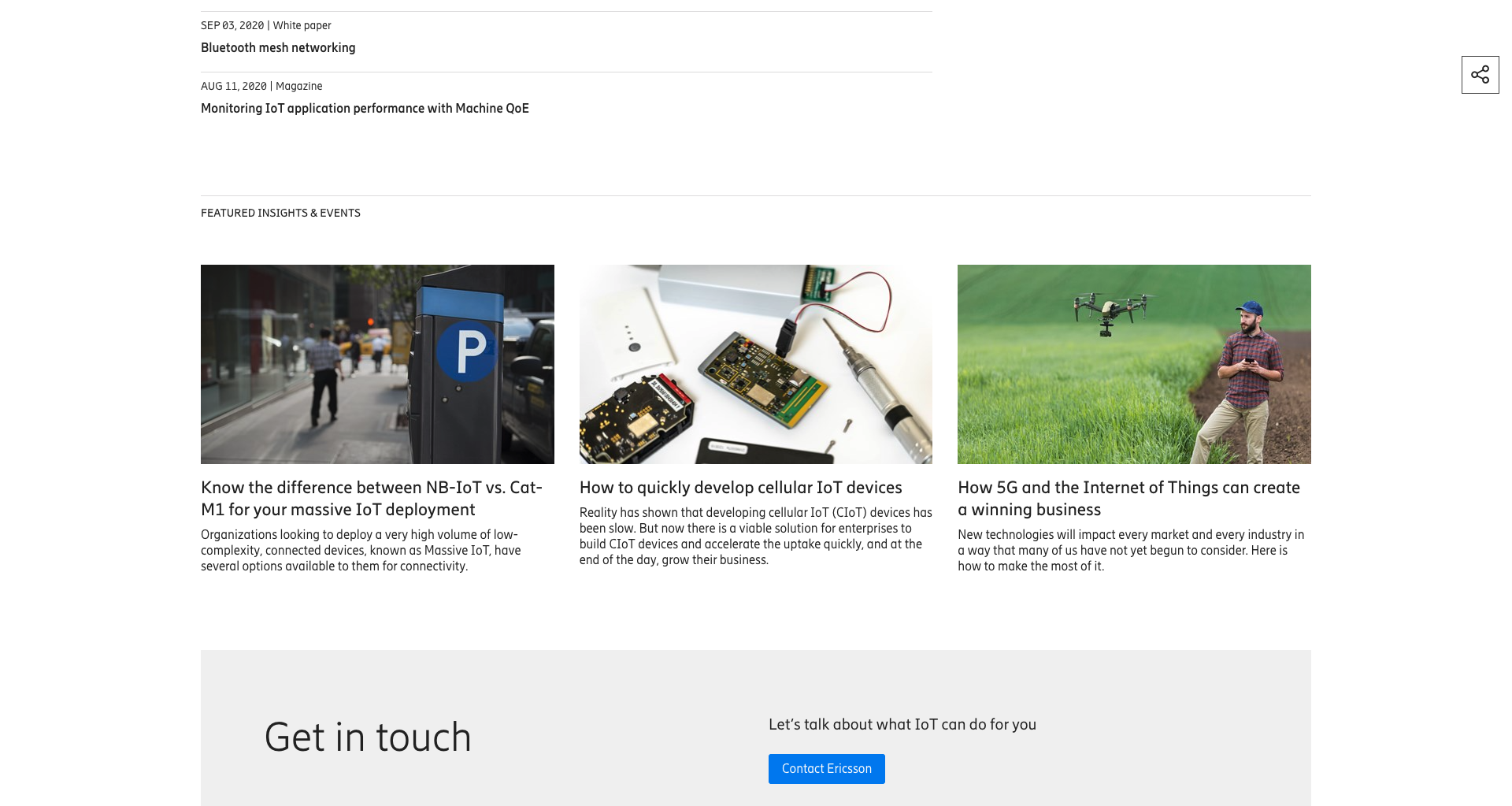
Task: Open the Bluetooth mesh networking white paper
Action: coord(278,48)
